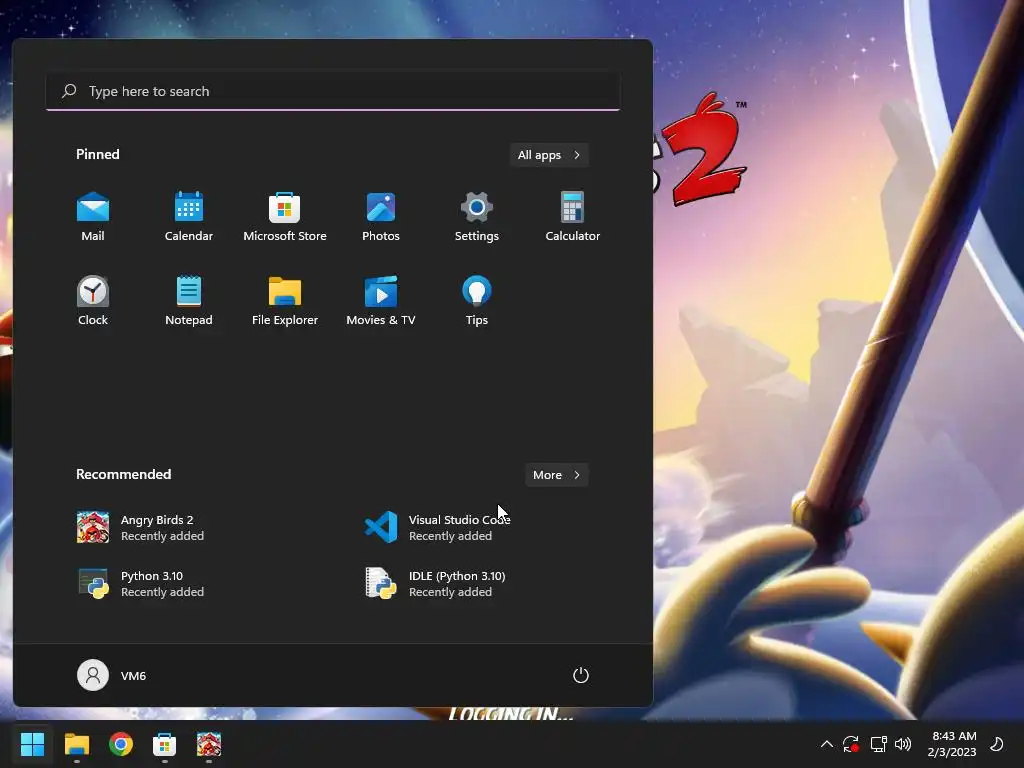Open network settings tray icon
The image size is (1024, 768).
(x=878, y=744)
